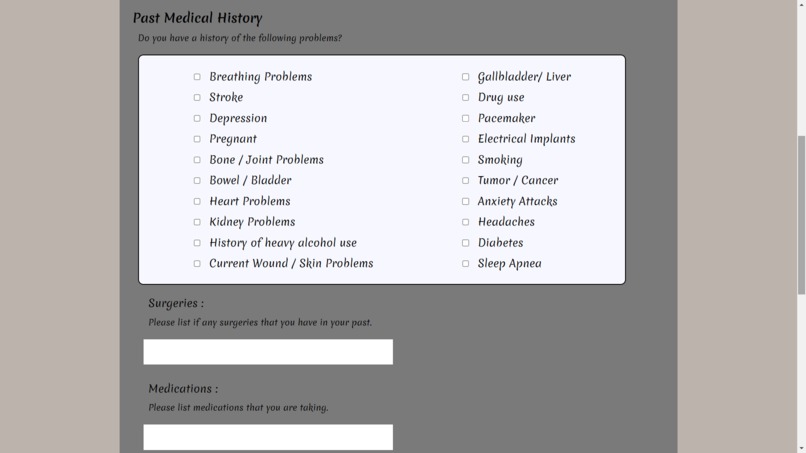Check the Kidney Problems checkbox
This screenshot has height=453, width=806.
click(197, 222)
